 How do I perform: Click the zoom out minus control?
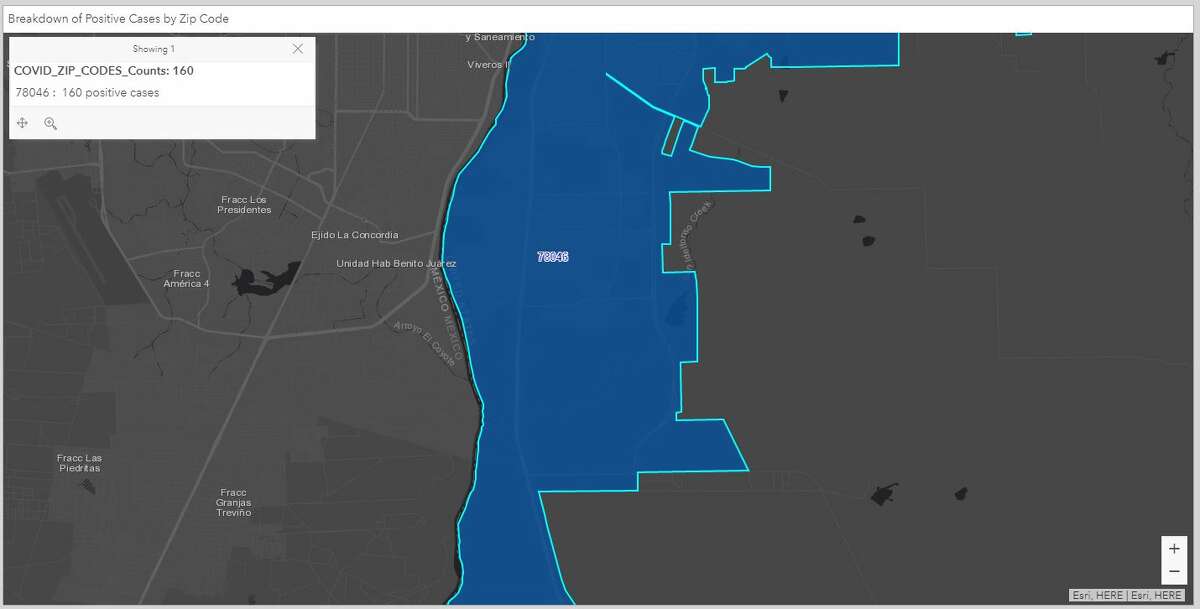click(x=1173, y=570)
